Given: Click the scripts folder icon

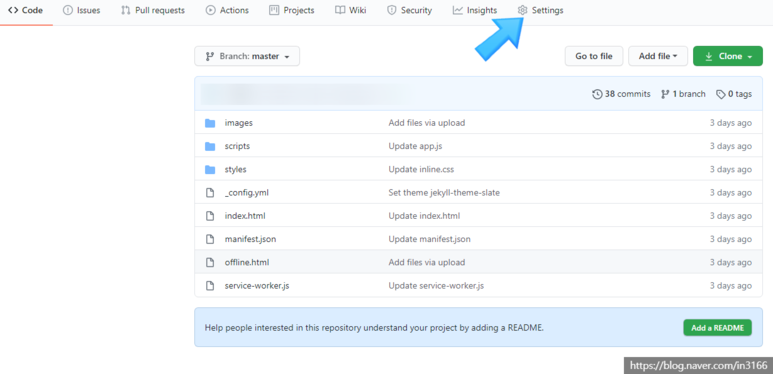Looking at the screenshot, I should 210,146.
